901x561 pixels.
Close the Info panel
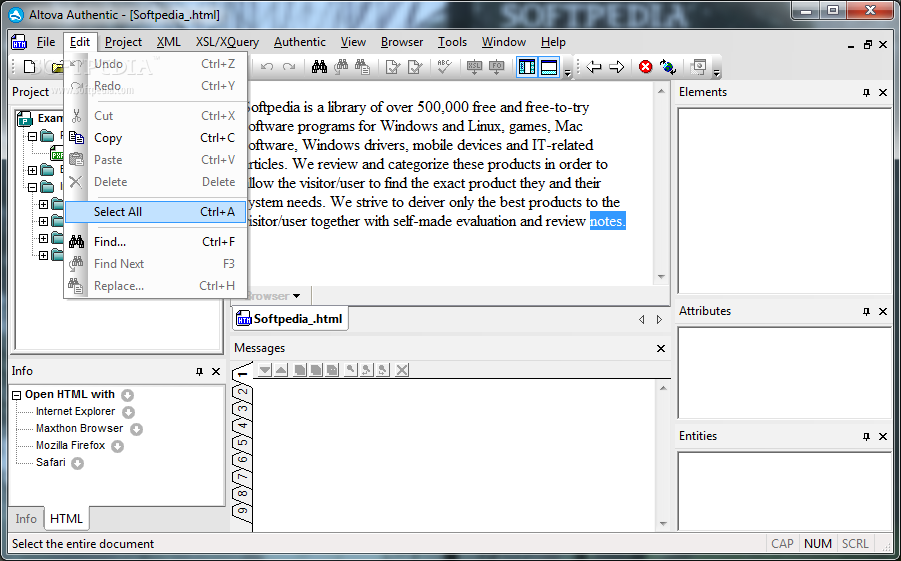pyautogui.click(x=216, y=372)
